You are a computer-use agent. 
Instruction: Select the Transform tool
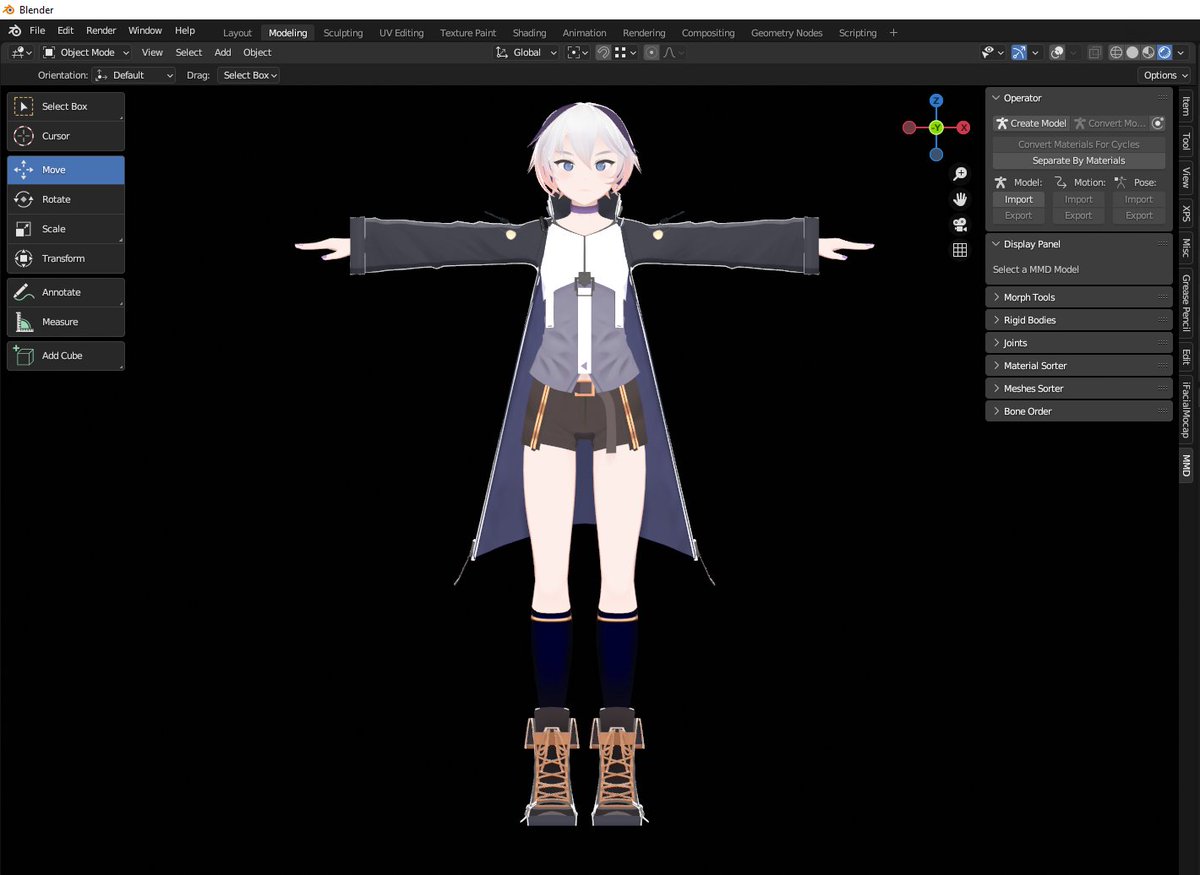click(66, 259)
